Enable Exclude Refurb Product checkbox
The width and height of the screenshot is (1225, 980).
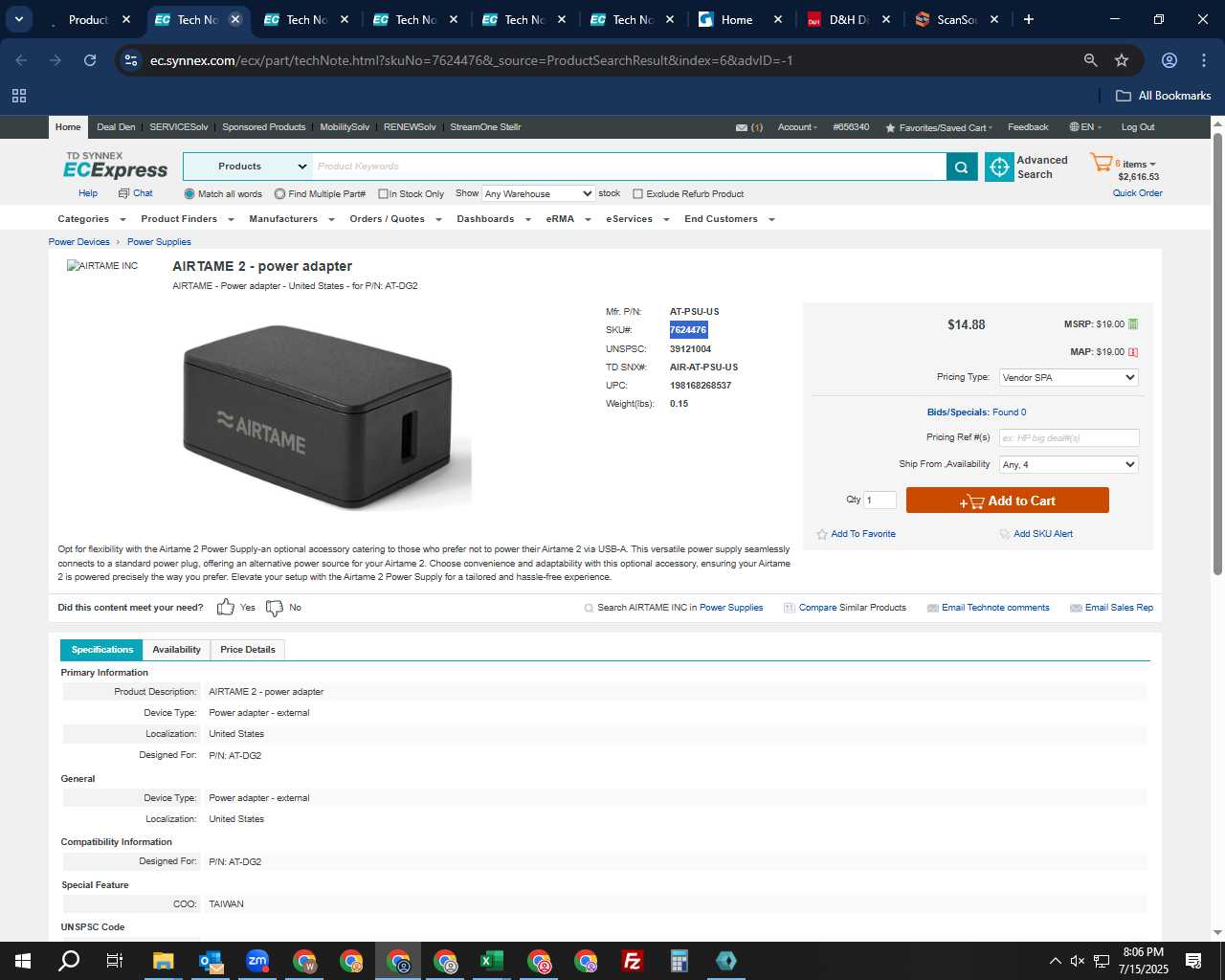[x=637, y=193]
